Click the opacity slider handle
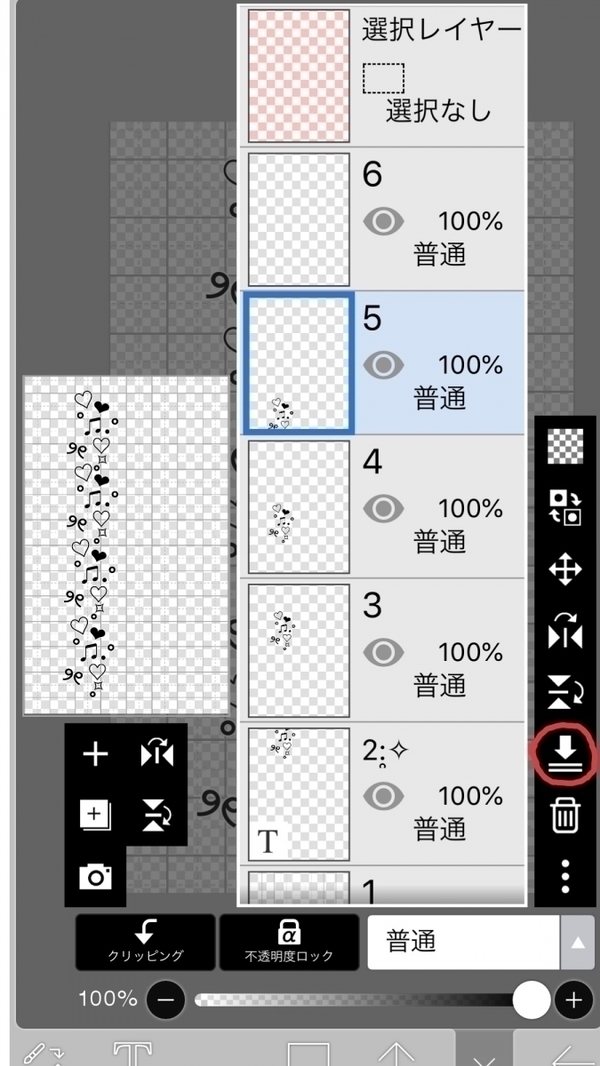 pos(531,999)
